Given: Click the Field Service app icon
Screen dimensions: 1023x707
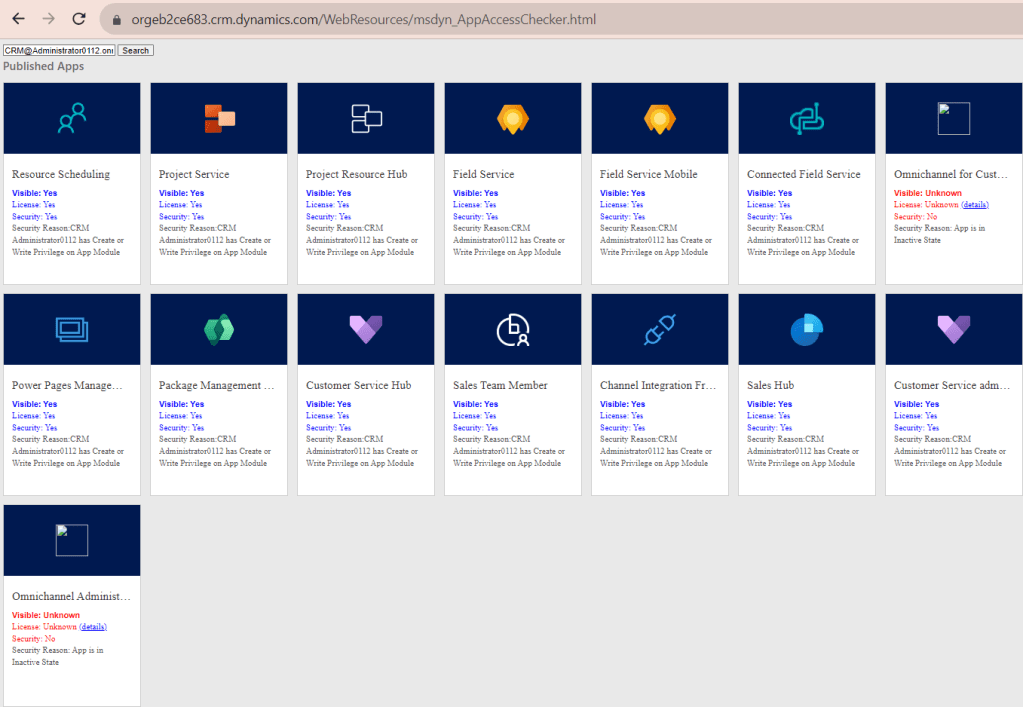Looking at the screenshot, I should [x=513, y=118].
